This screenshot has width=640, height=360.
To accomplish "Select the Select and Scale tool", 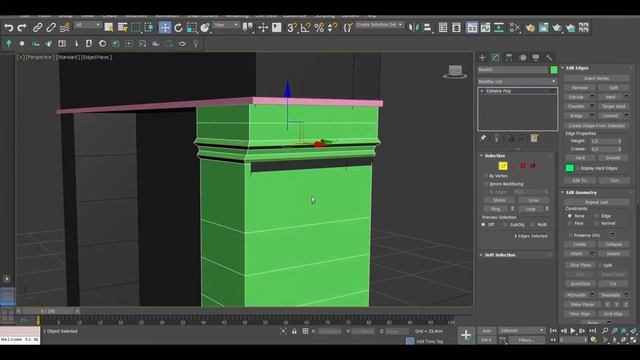I will (x=191, y=28).
